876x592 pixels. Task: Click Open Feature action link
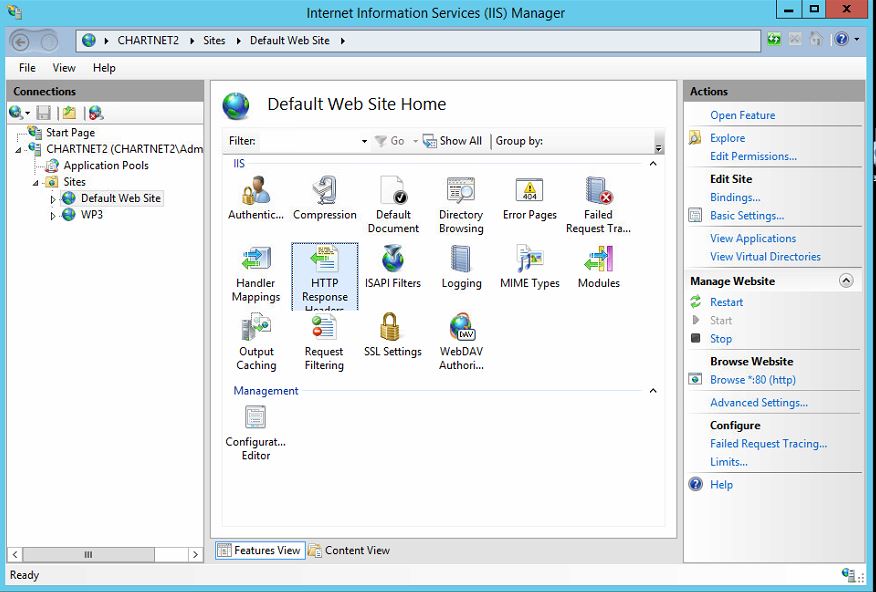(x=742, y=115)
